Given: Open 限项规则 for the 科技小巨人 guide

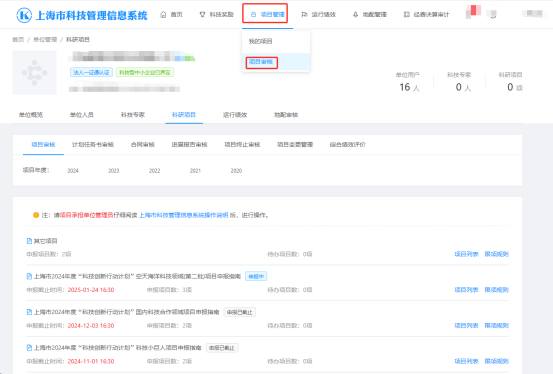Looking at the screenshot, I should 497,361.
